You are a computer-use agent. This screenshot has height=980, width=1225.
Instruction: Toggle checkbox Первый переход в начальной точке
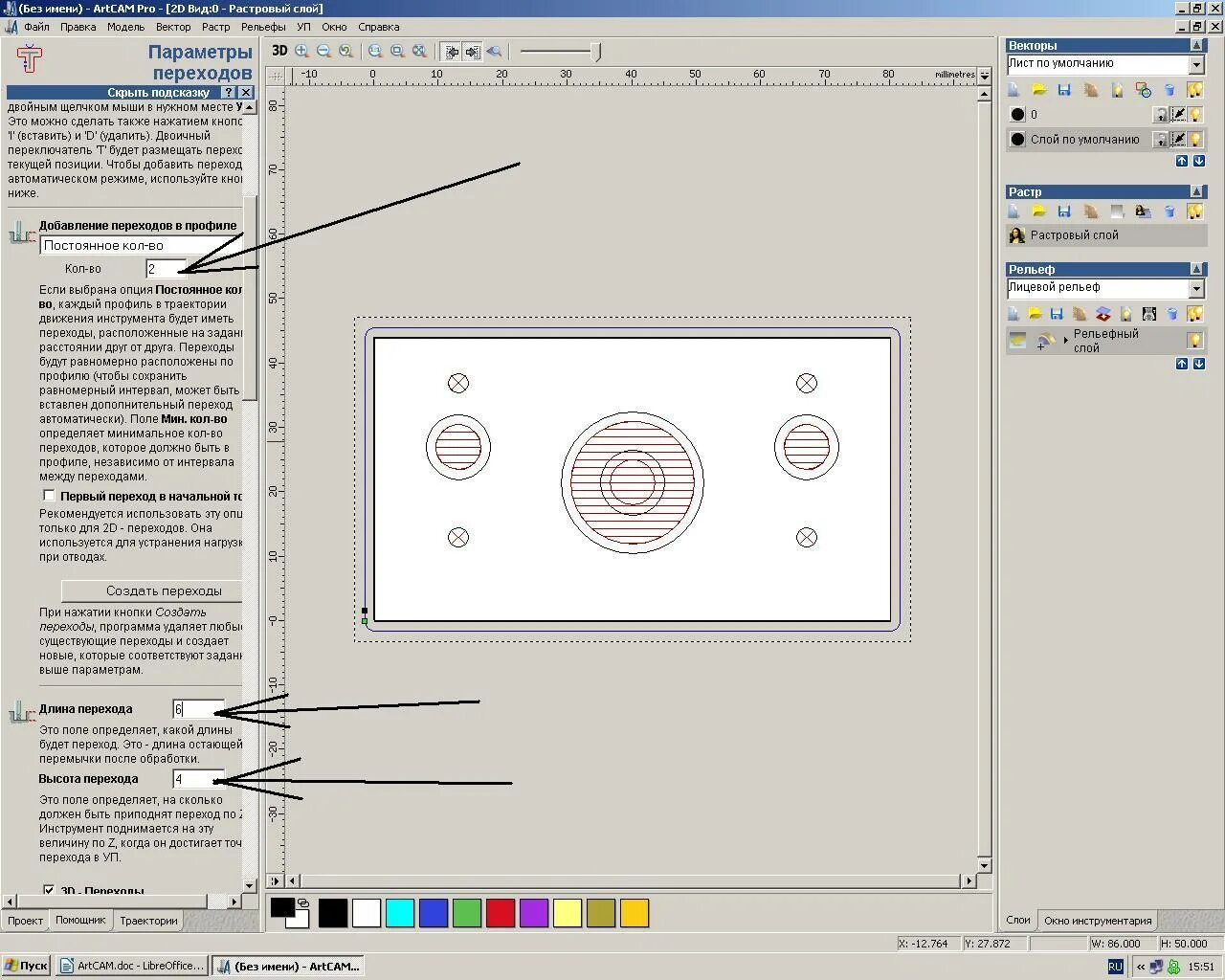click(49, 496)
